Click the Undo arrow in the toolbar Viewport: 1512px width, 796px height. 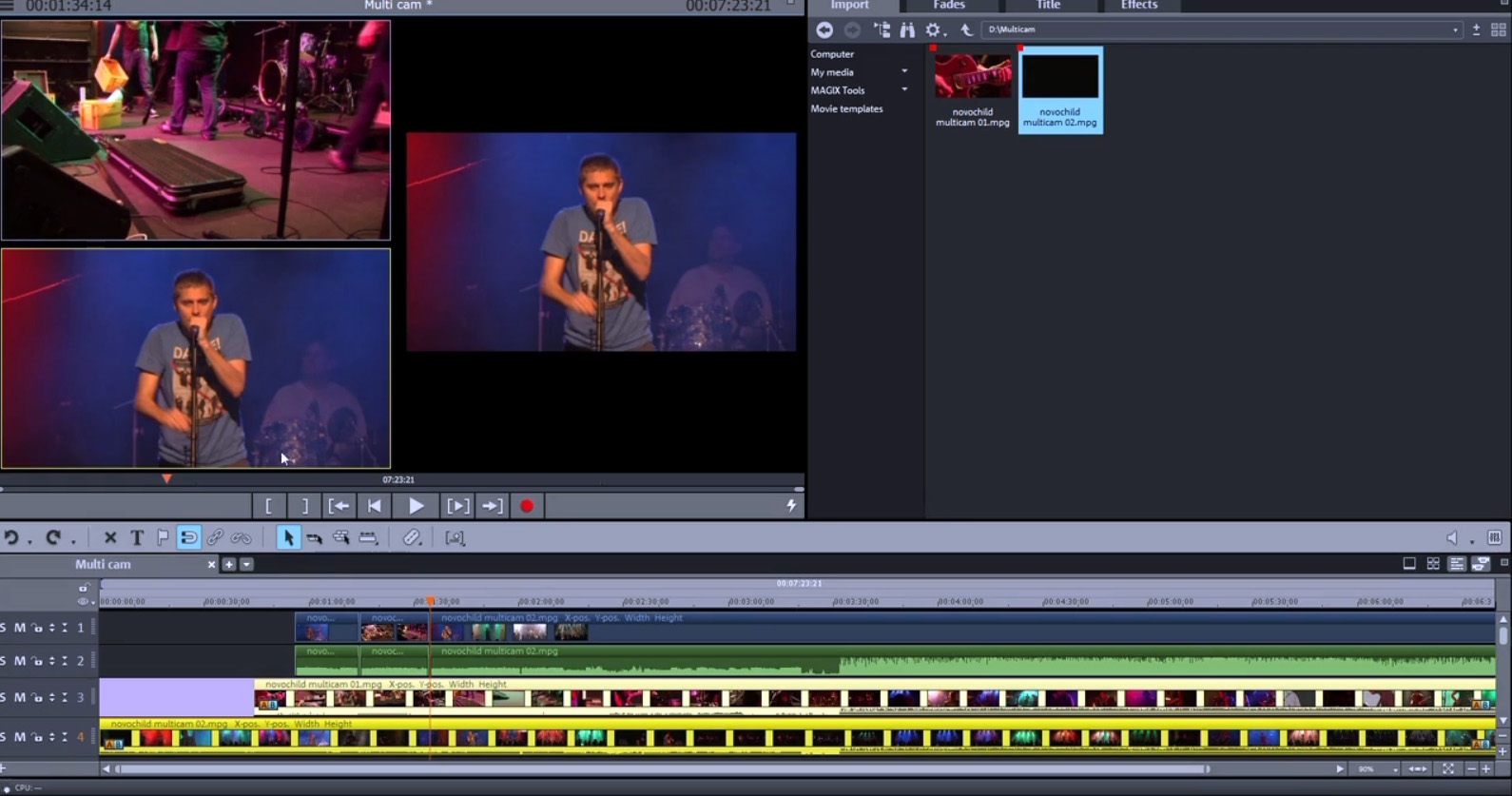point(11,538)
